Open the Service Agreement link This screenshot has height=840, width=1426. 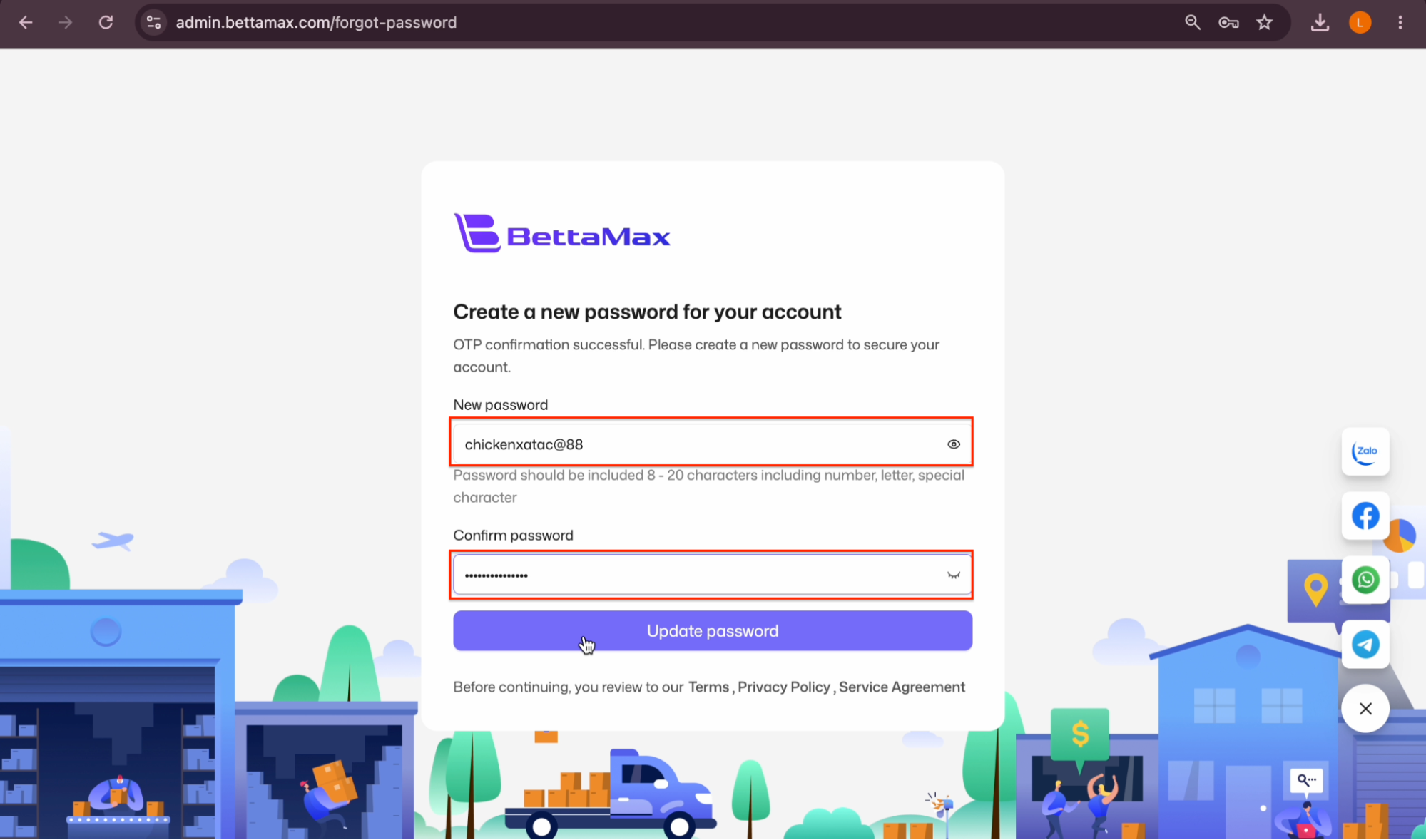coord(902,687)
